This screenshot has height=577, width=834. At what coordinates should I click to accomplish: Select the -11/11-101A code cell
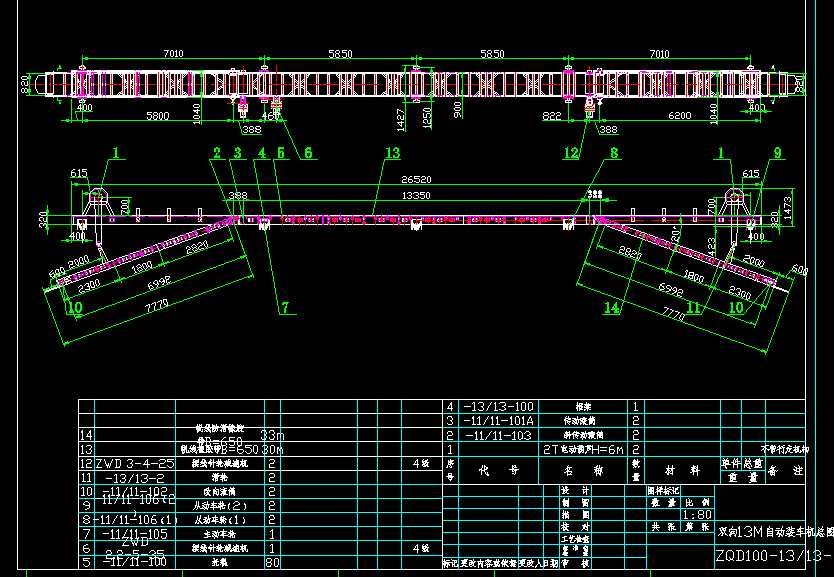coord(498,421)
